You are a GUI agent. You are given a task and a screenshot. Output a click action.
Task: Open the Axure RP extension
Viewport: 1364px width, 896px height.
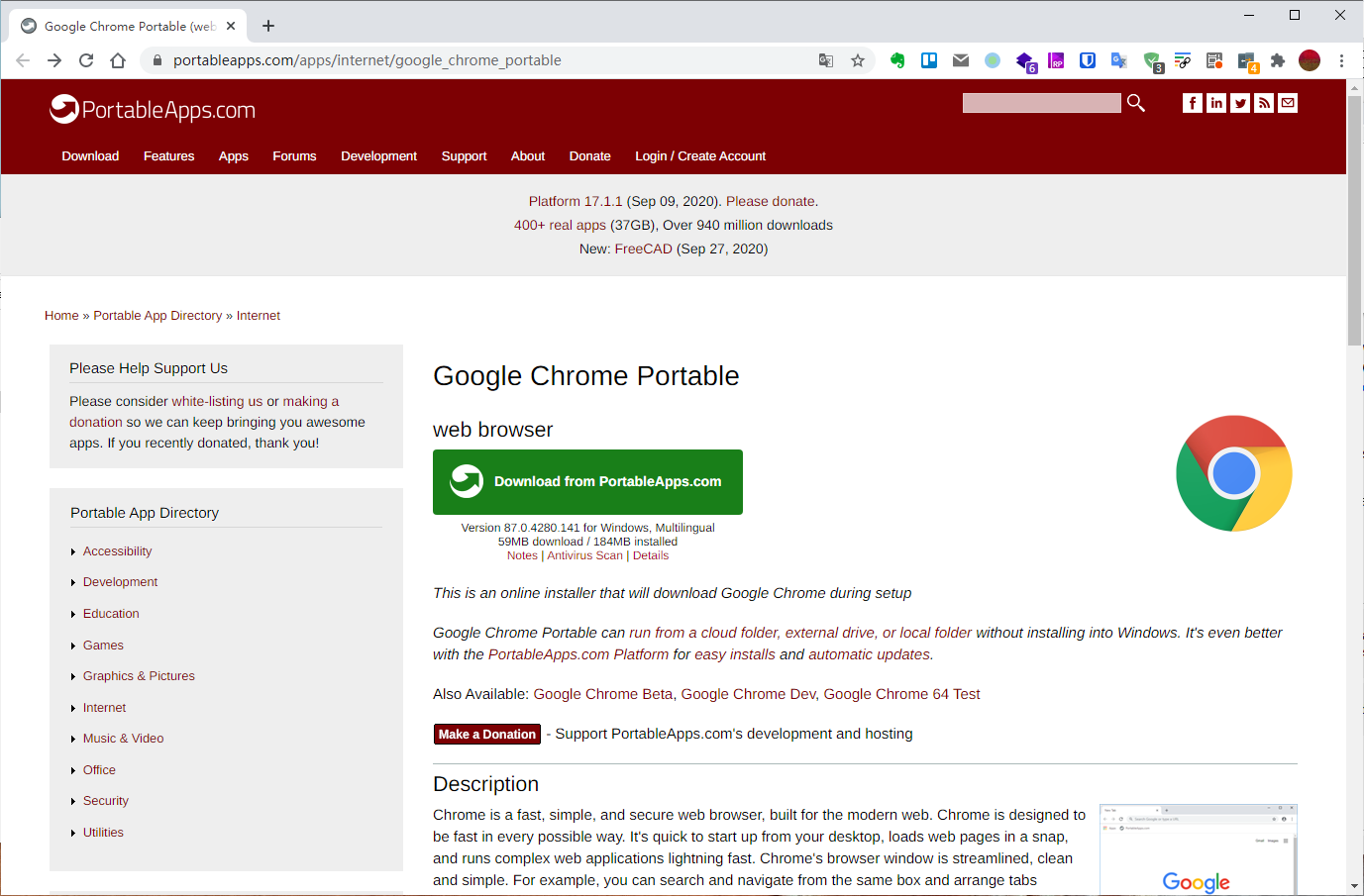[x=1056, y=60]
